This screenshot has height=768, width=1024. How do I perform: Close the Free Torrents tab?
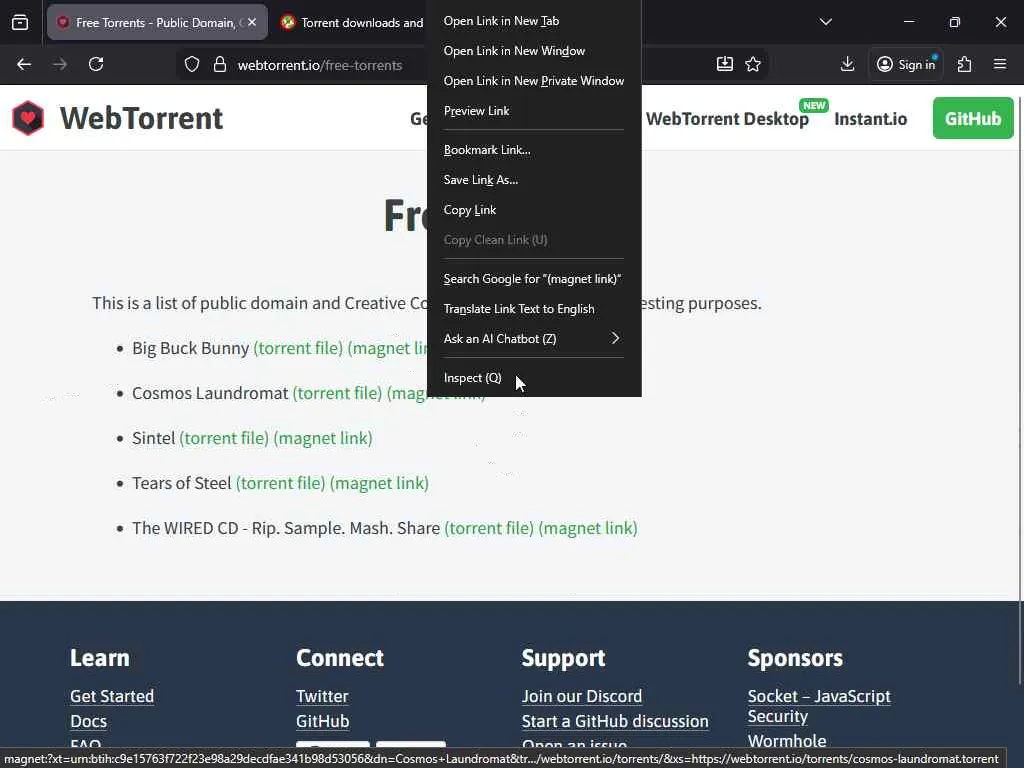(x=252, y=22)
